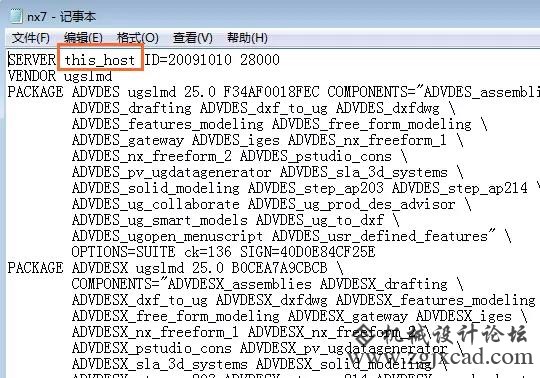
Task: Click ADVDES_features_modeling text
Action: (x=168, y=124)
